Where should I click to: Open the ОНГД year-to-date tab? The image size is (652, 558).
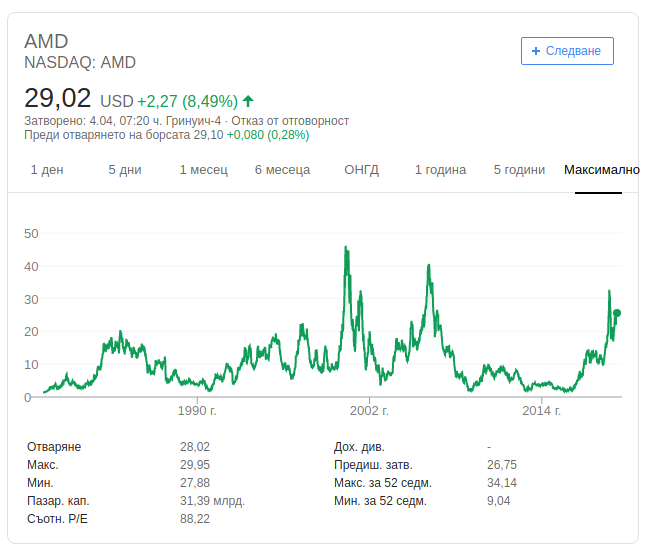coord(361,170)
